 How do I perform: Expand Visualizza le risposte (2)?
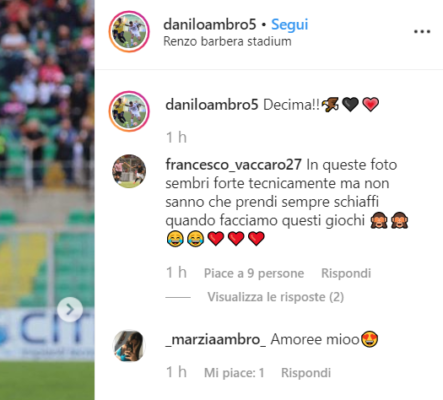[275, 297]
